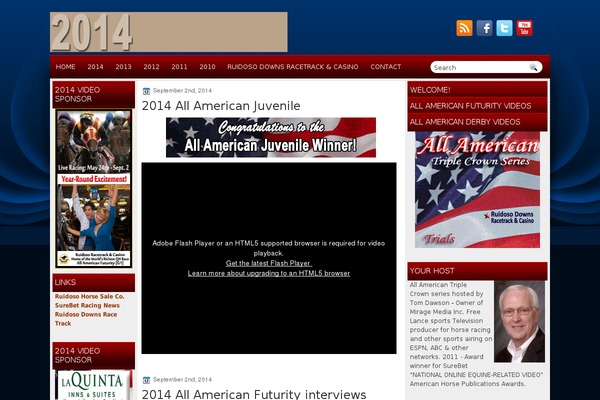
Task: Open the YouTube channel icon
Action: tap(524, 28)
